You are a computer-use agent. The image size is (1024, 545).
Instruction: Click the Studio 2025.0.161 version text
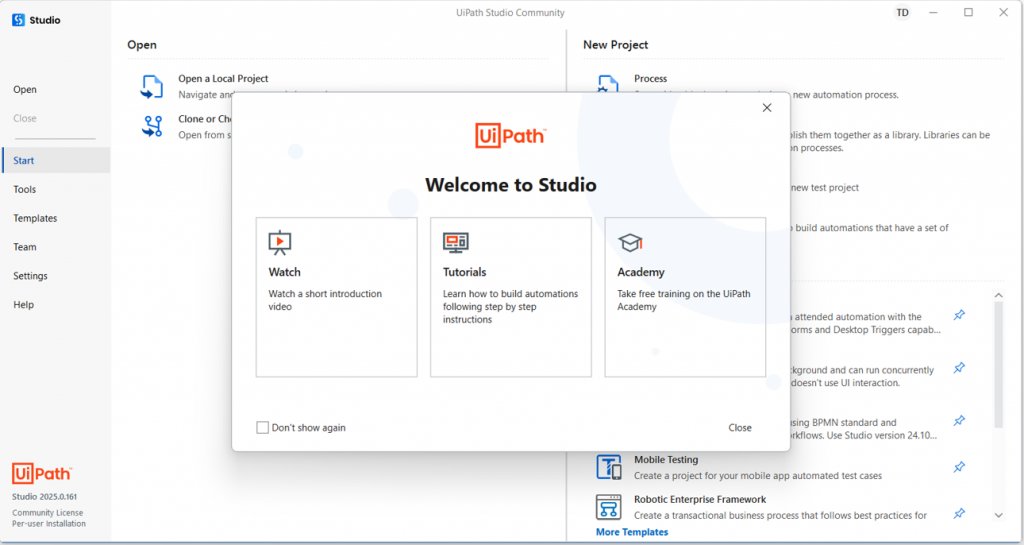[44, 497]
